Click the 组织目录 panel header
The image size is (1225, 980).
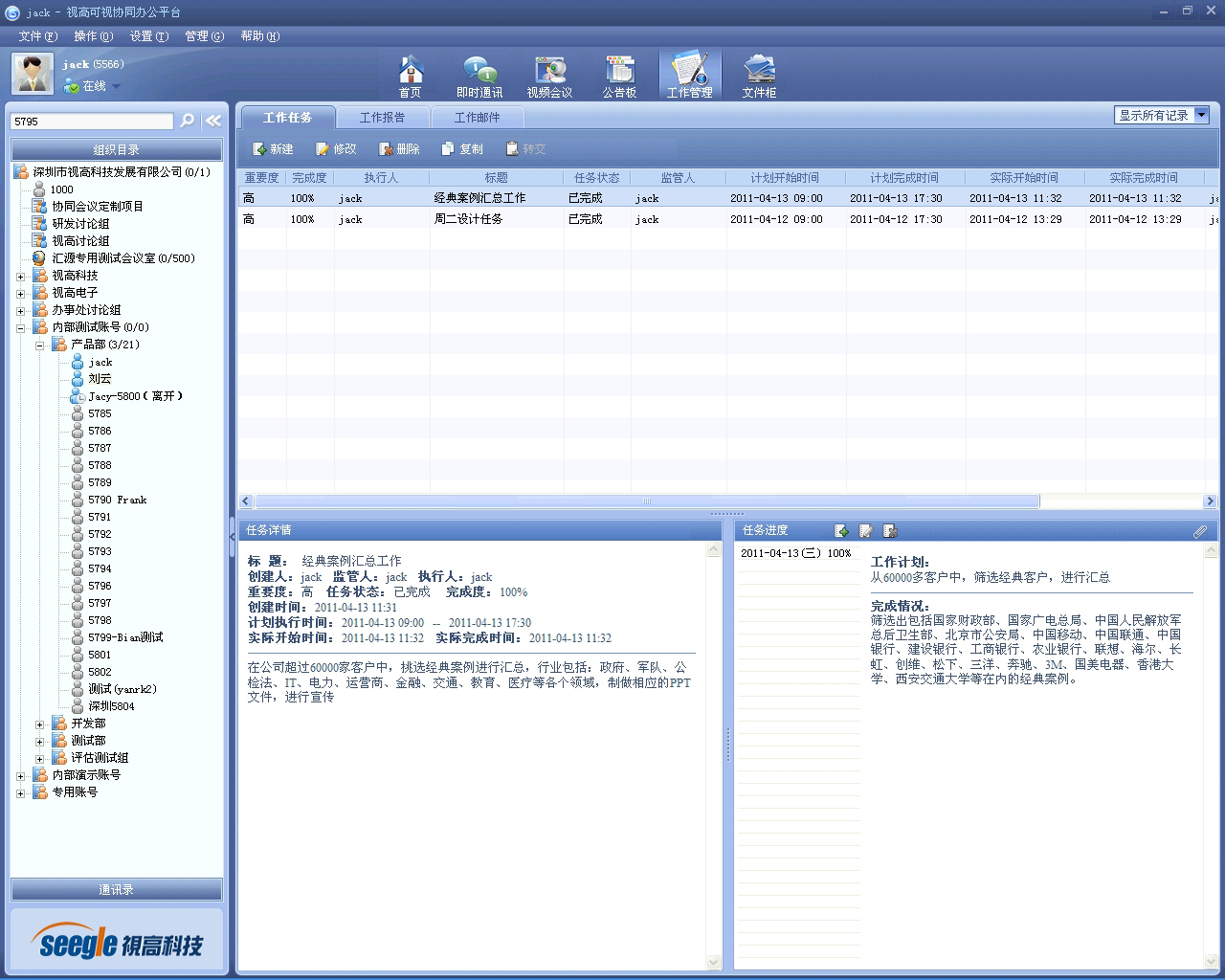point(117,150)
